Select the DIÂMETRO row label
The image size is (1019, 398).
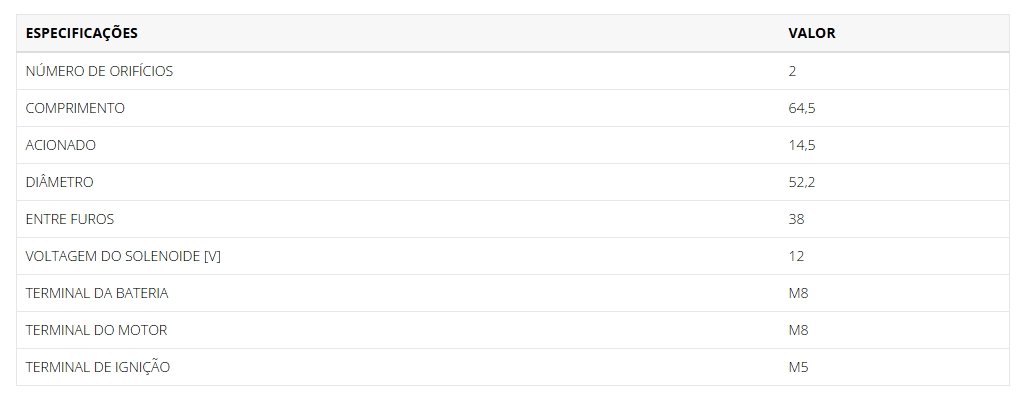[60, 182]
